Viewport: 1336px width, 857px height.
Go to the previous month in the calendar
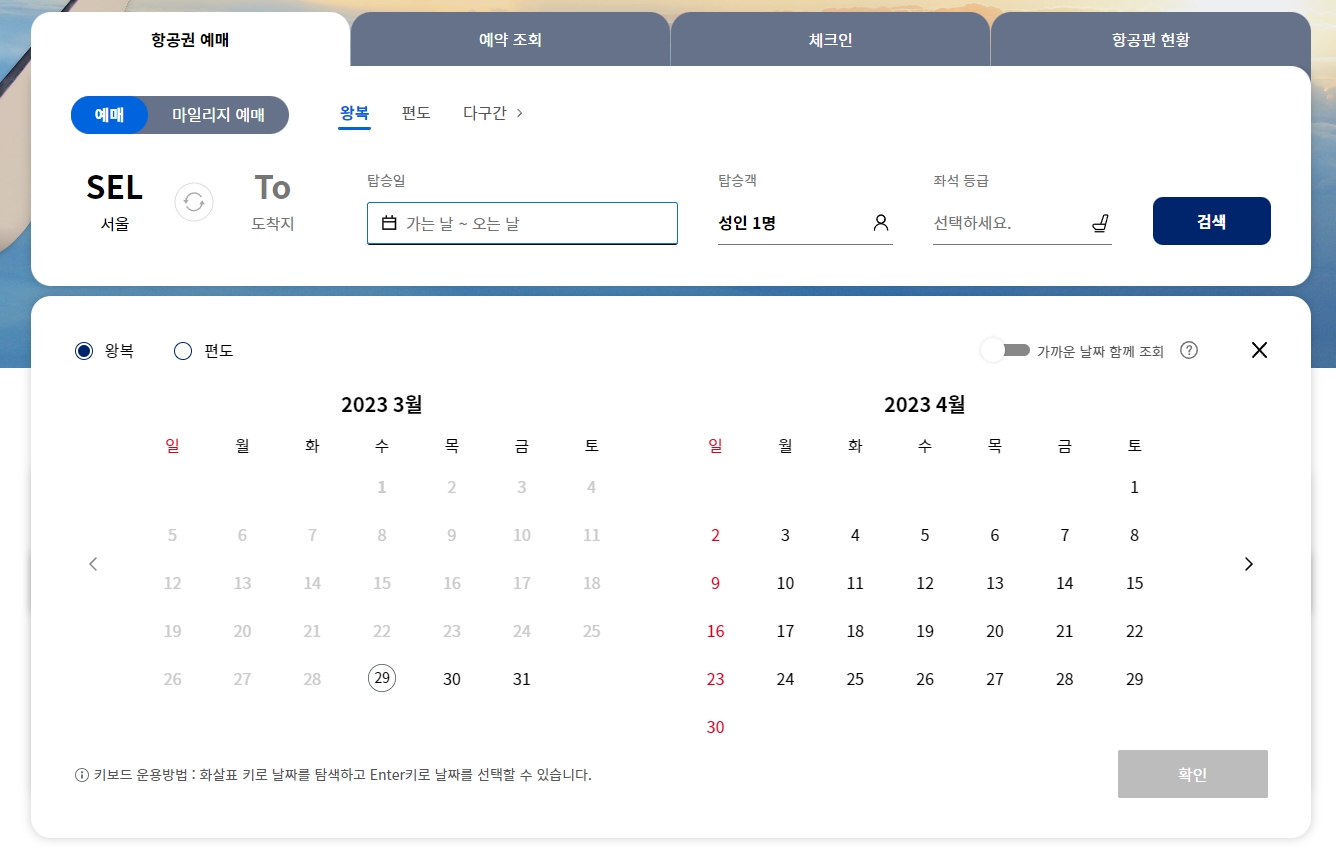point(93,563)
